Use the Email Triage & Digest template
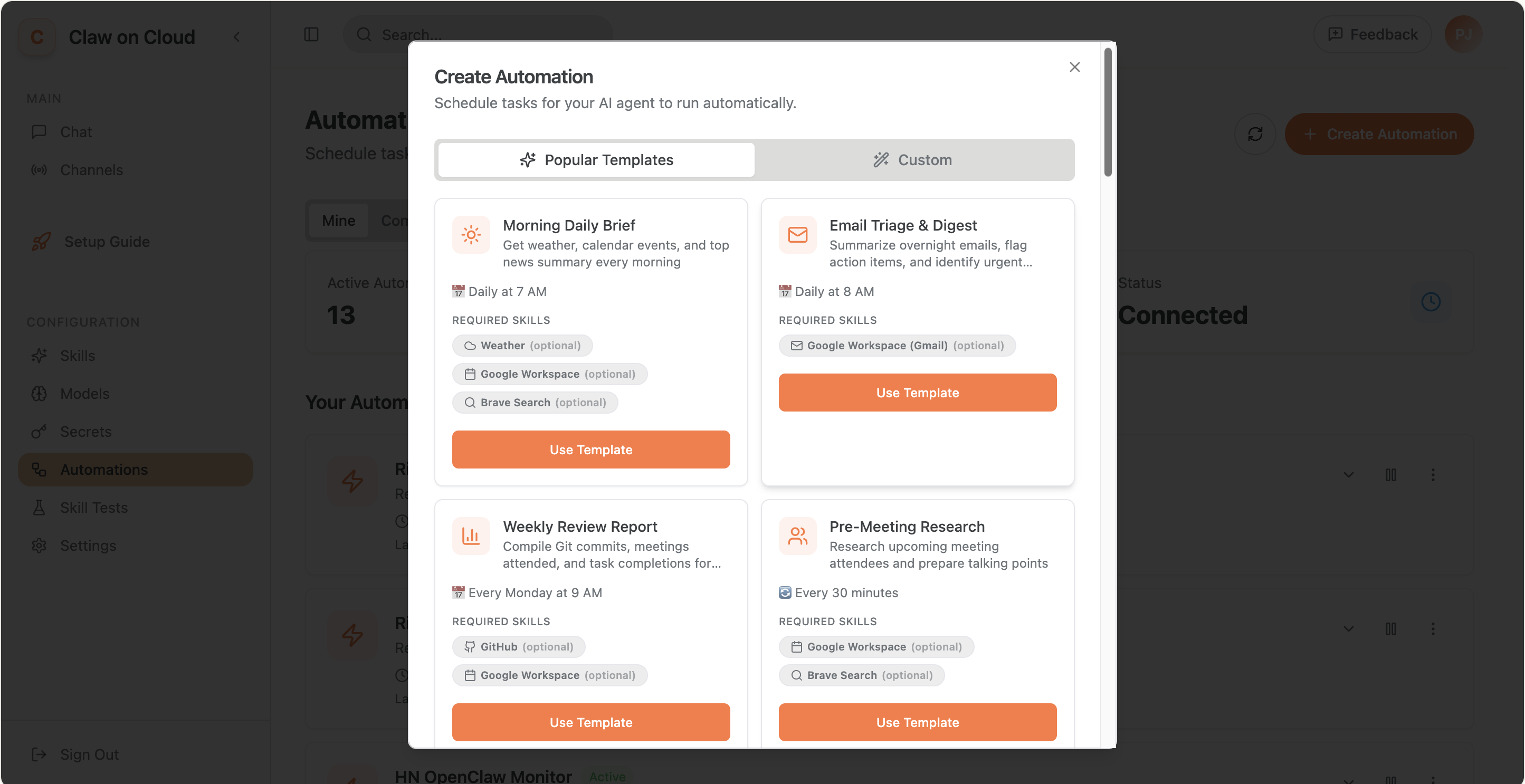 917,393
